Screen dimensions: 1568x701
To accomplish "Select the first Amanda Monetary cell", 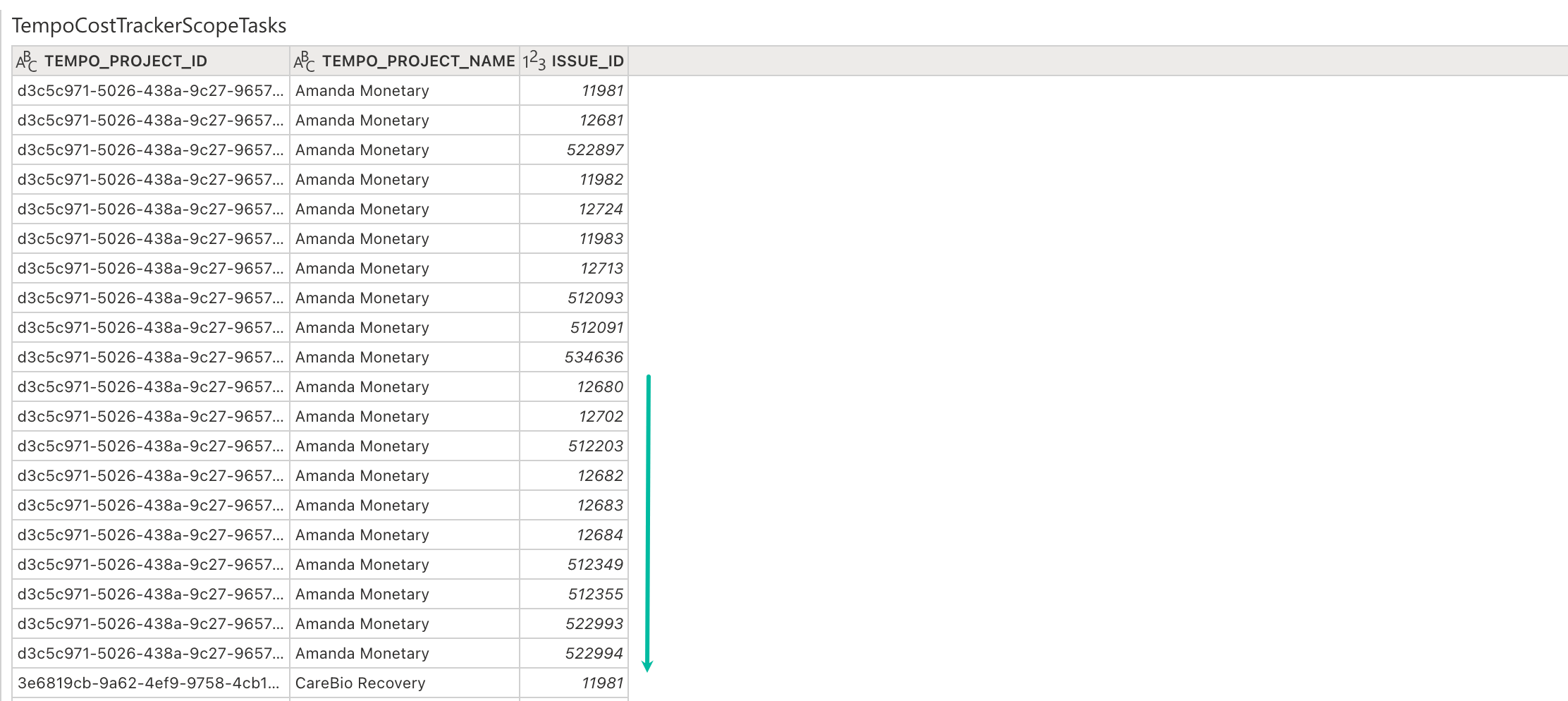I will click(x=362, y=90).
